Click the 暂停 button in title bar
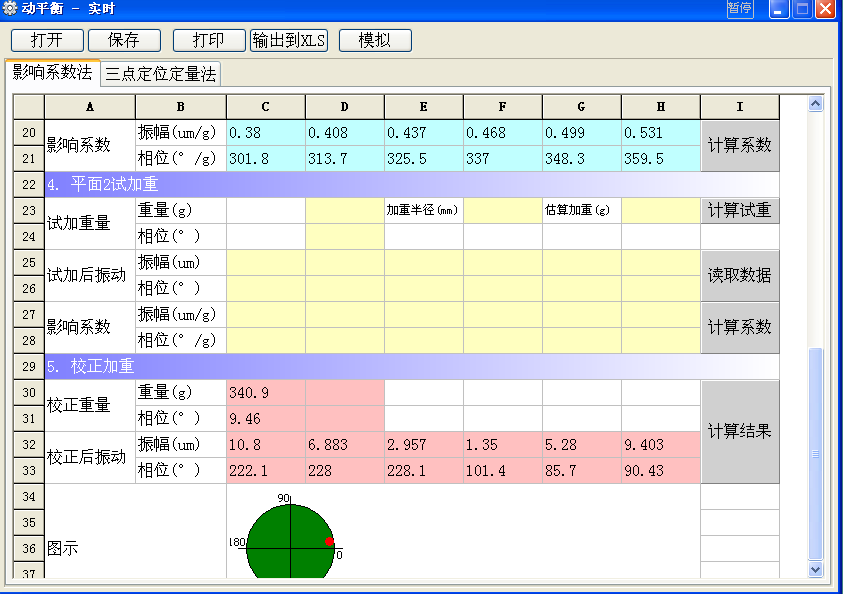This screenshot has height=594, width=843. (740, 9)
